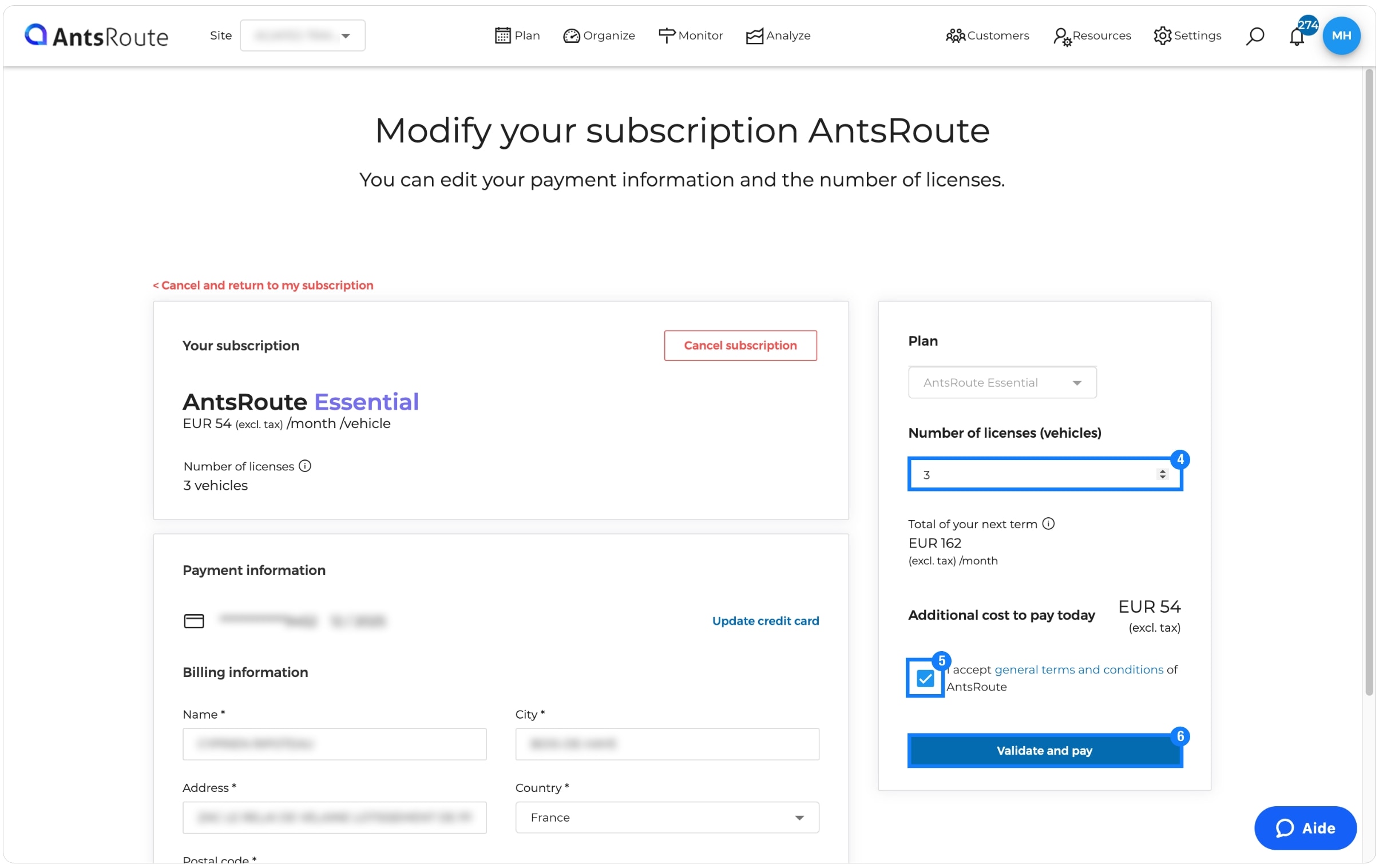Open notifications bell with 274 badge
Image resolution: width=1379 pixels, height=868 pixels.
pyautogui.click(x=1297, y=35)
